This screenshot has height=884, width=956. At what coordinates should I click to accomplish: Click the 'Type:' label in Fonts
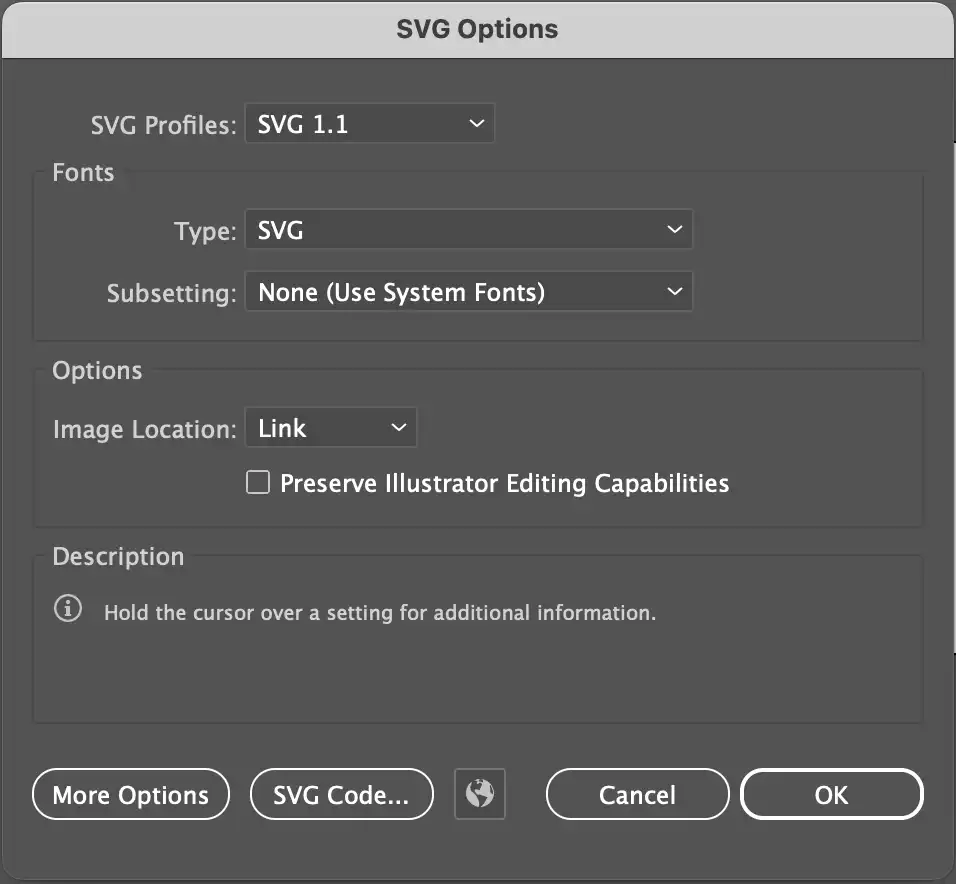[x=205, y=232]
